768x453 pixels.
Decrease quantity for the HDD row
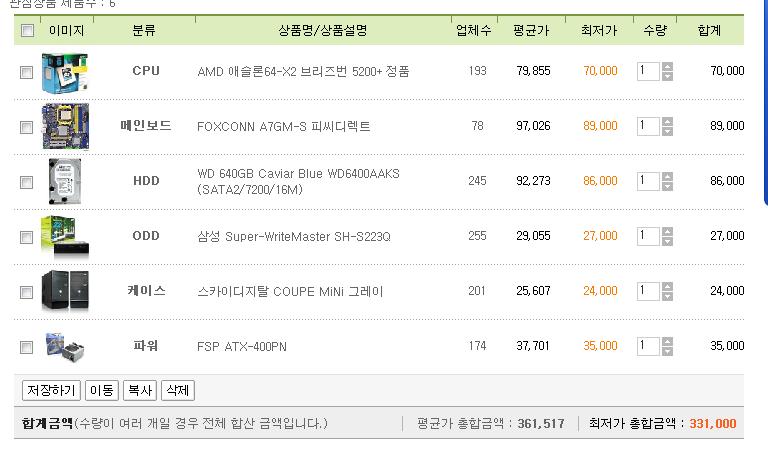667,186
